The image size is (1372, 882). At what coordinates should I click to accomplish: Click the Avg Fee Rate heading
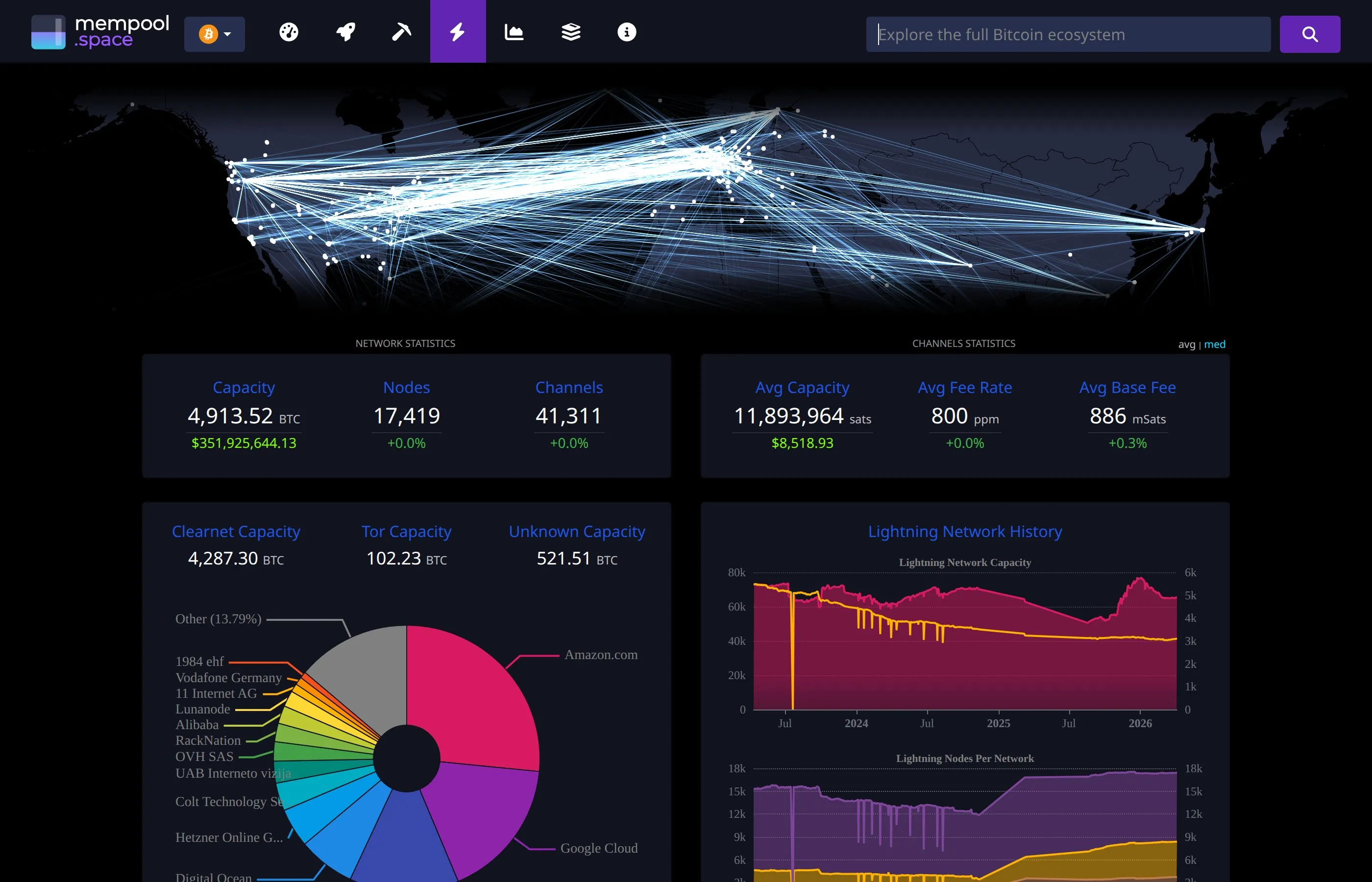point(965,388)
